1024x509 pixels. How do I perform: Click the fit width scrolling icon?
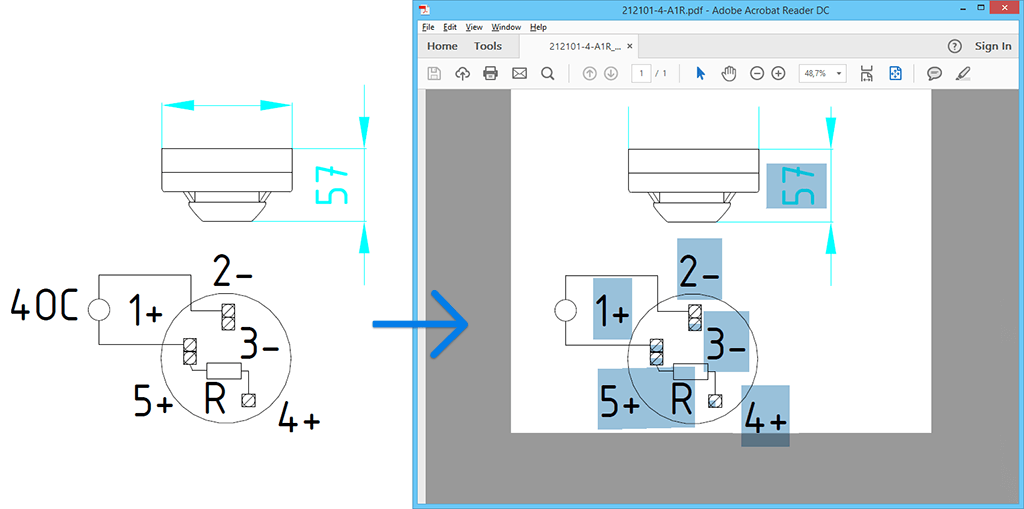pos(867,73)
